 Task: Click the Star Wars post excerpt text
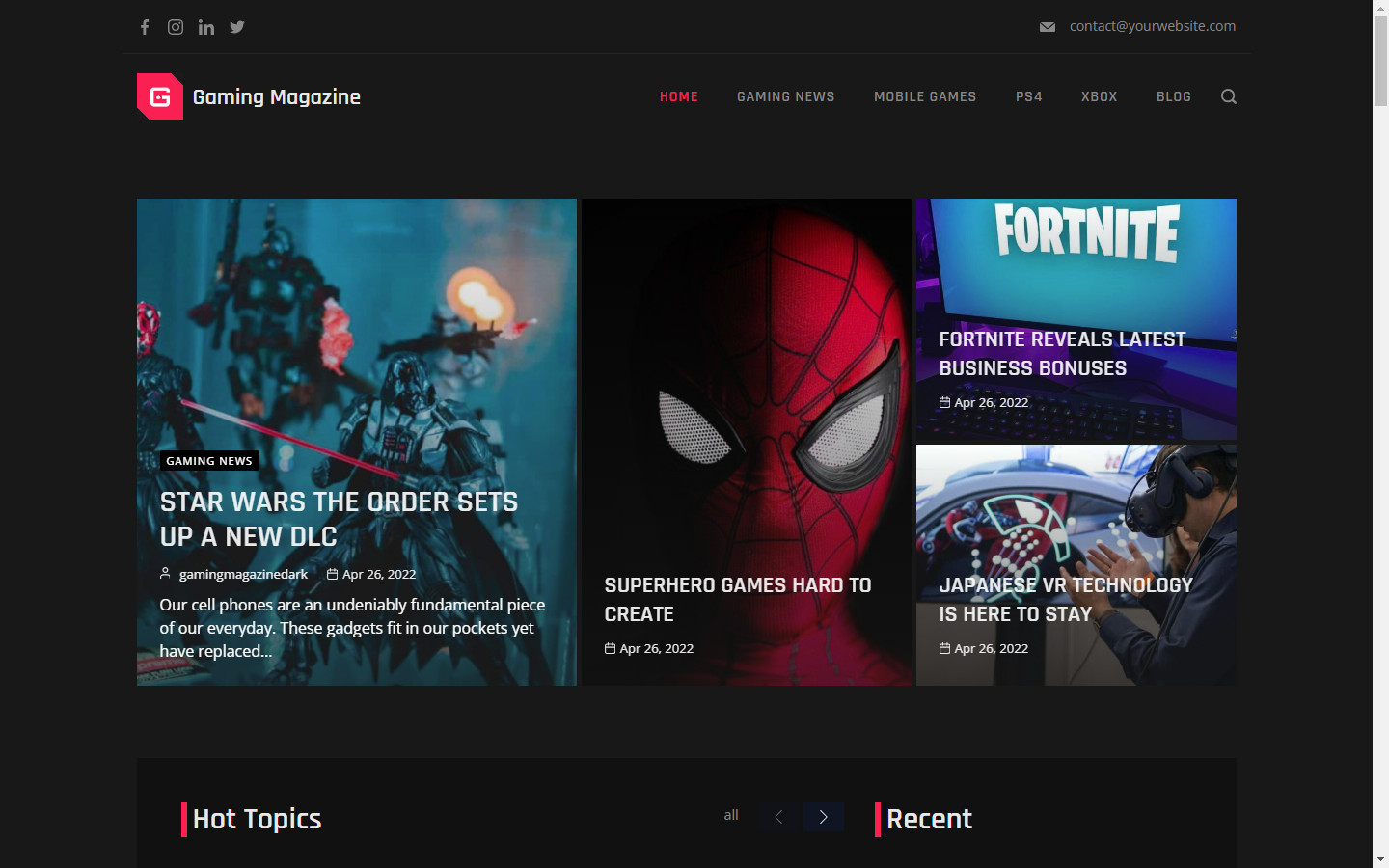click(x=352, y=628)
